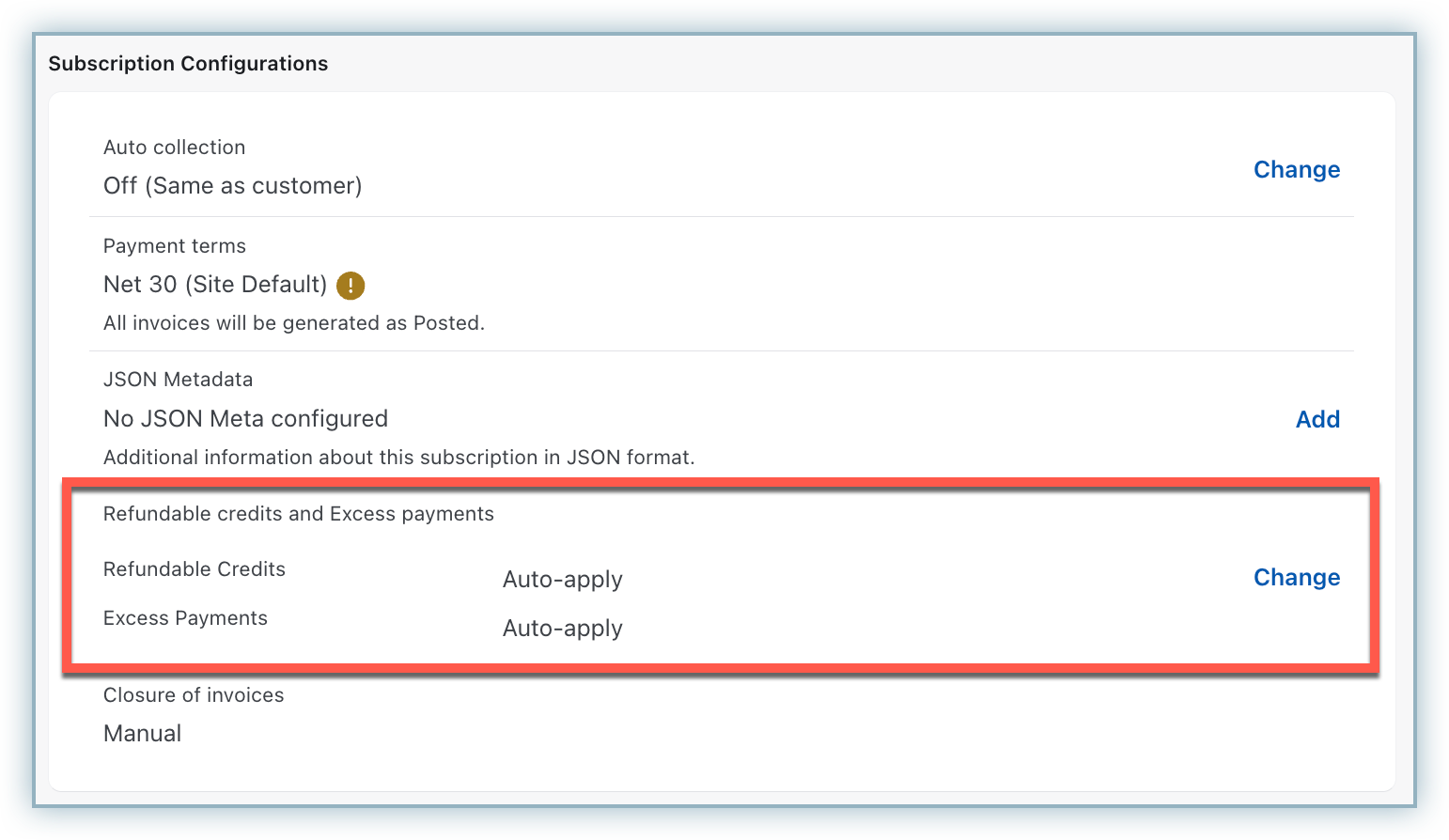Click the 'Off (Same as customer)' value
The height and width of the screenshot is (840, 1449).
[x=232, y=186]
